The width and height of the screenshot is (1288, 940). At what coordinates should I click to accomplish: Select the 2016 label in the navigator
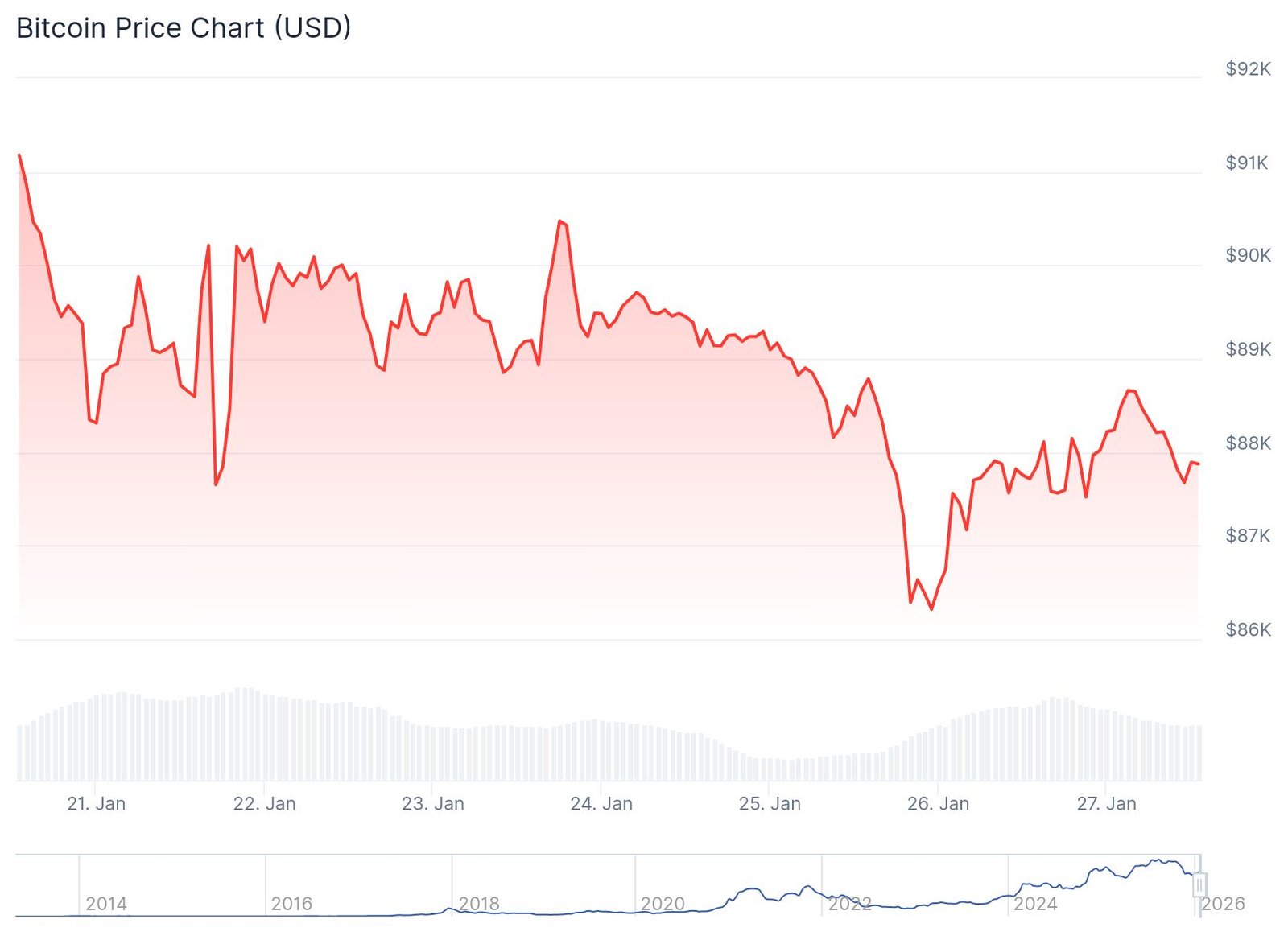(x=291, y=904)
